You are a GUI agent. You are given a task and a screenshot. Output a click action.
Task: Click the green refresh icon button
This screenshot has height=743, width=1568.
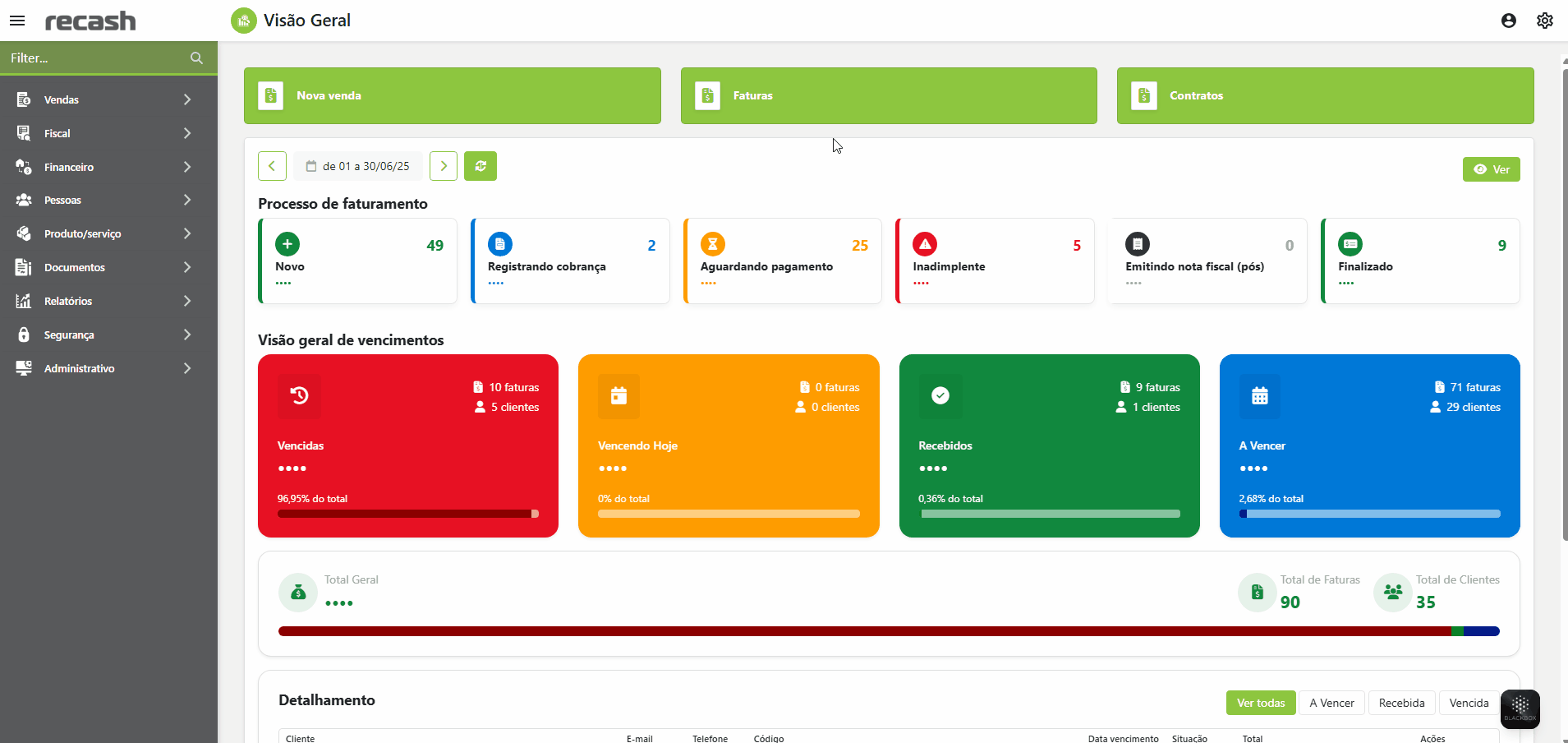[x=480, y=166]
